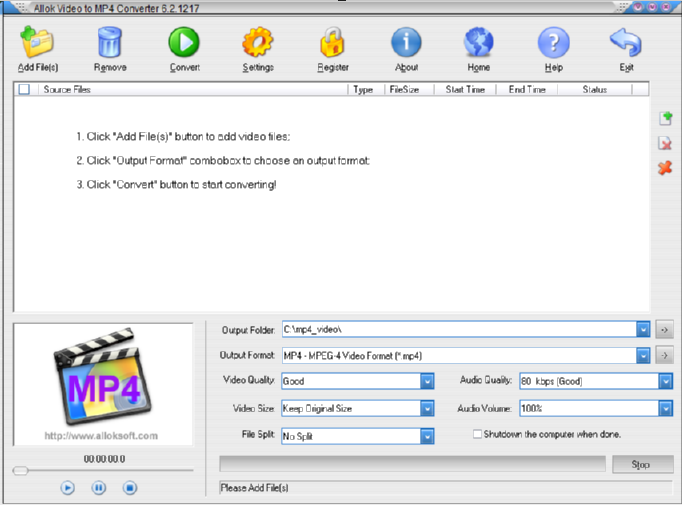The height and width of the screenshot is (505, 682).
Task: Click the Good video quality value
Action: [x=294, y=381]
